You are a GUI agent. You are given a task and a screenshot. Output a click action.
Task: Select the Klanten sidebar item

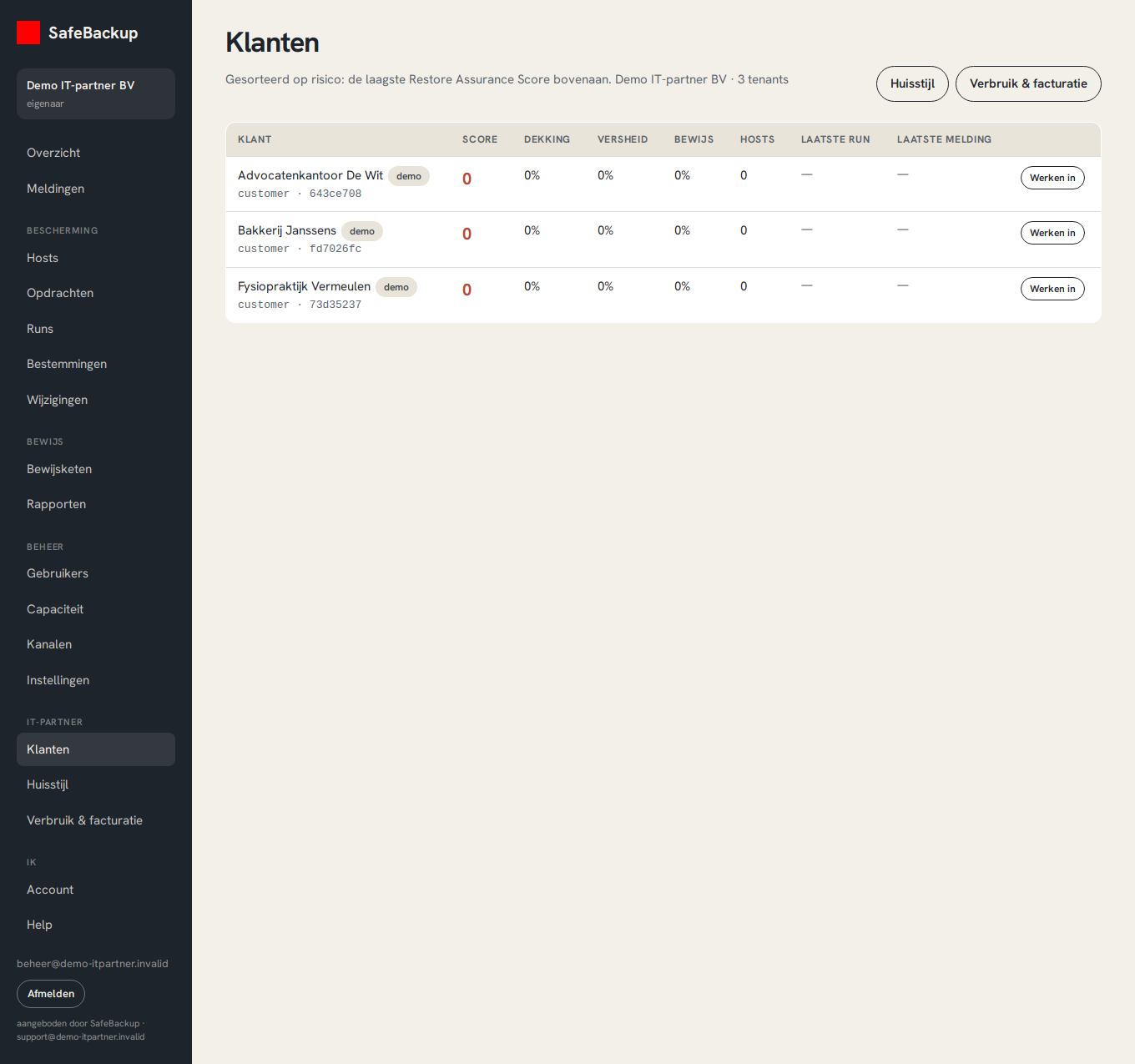click(x=96, y=749)
